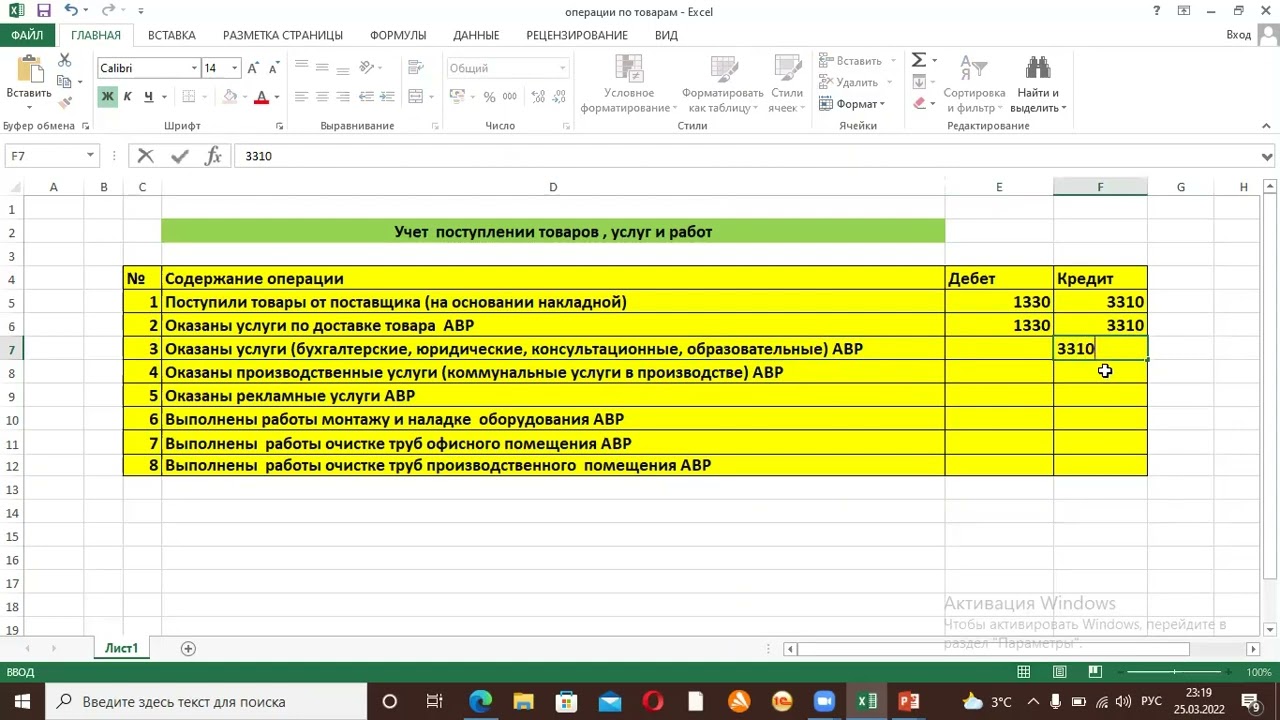Click the increase indent icon

click(388, 97)
